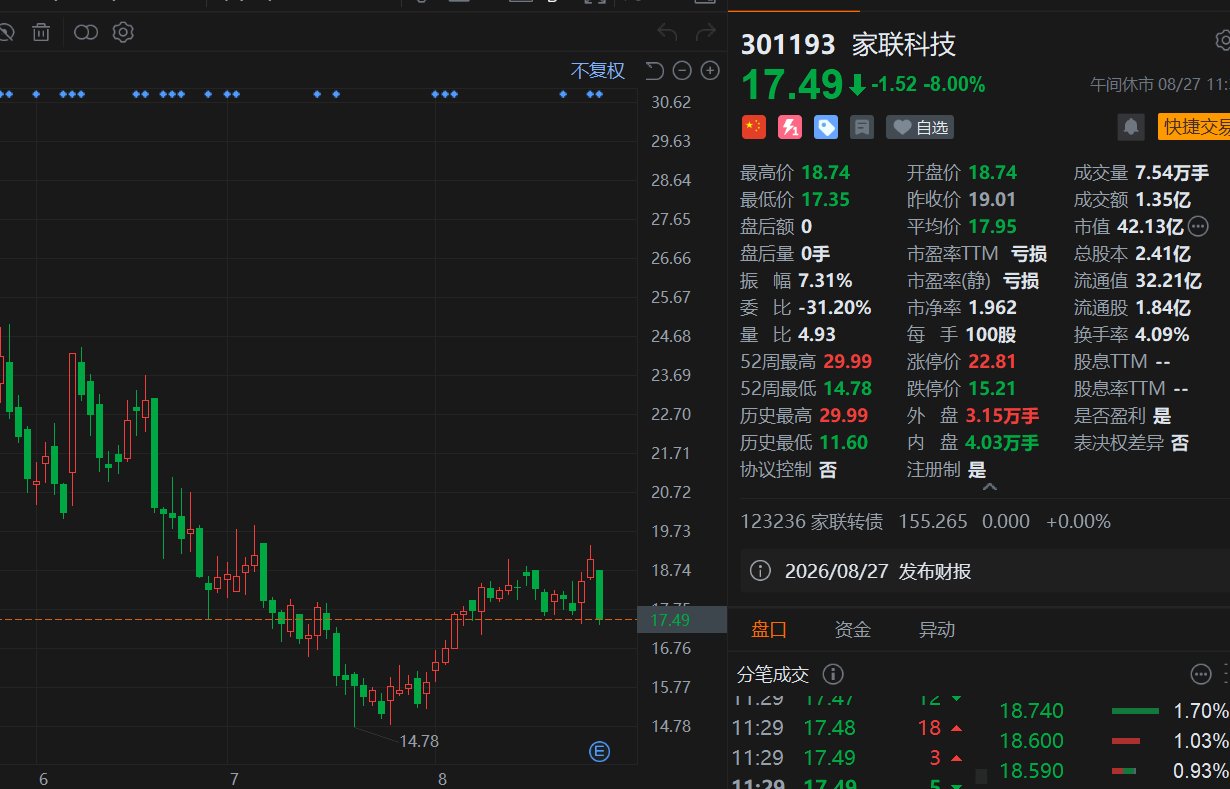The height and width of the screenshot is (789, 1230).
Task: Click the China flag market icon
Action: pyautogui.click(x=753, y=127)
